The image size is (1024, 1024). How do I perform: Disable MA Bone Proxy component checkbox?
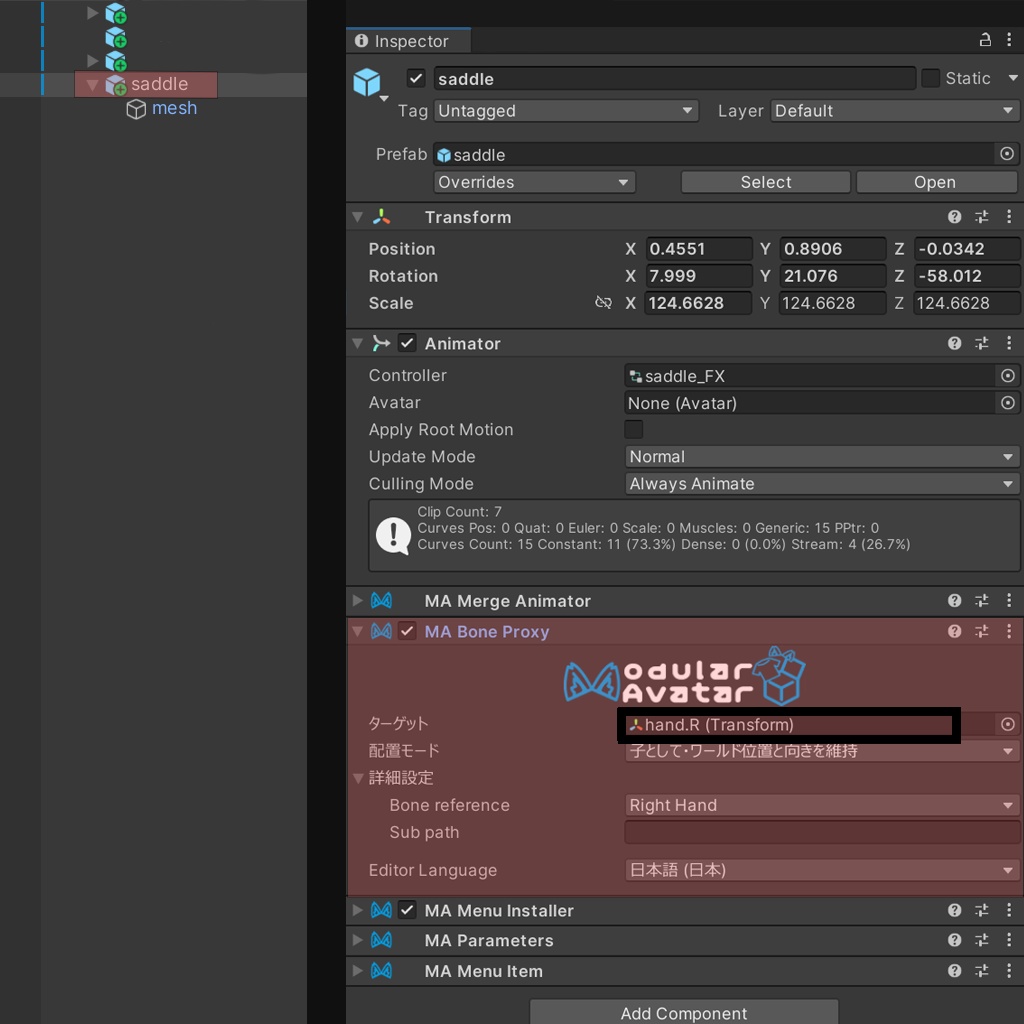pos(407,631)
